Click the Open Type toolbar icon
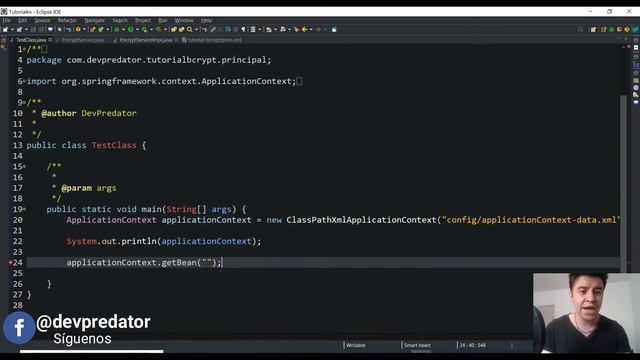This screenshot has height=360, width=640. 174,29
